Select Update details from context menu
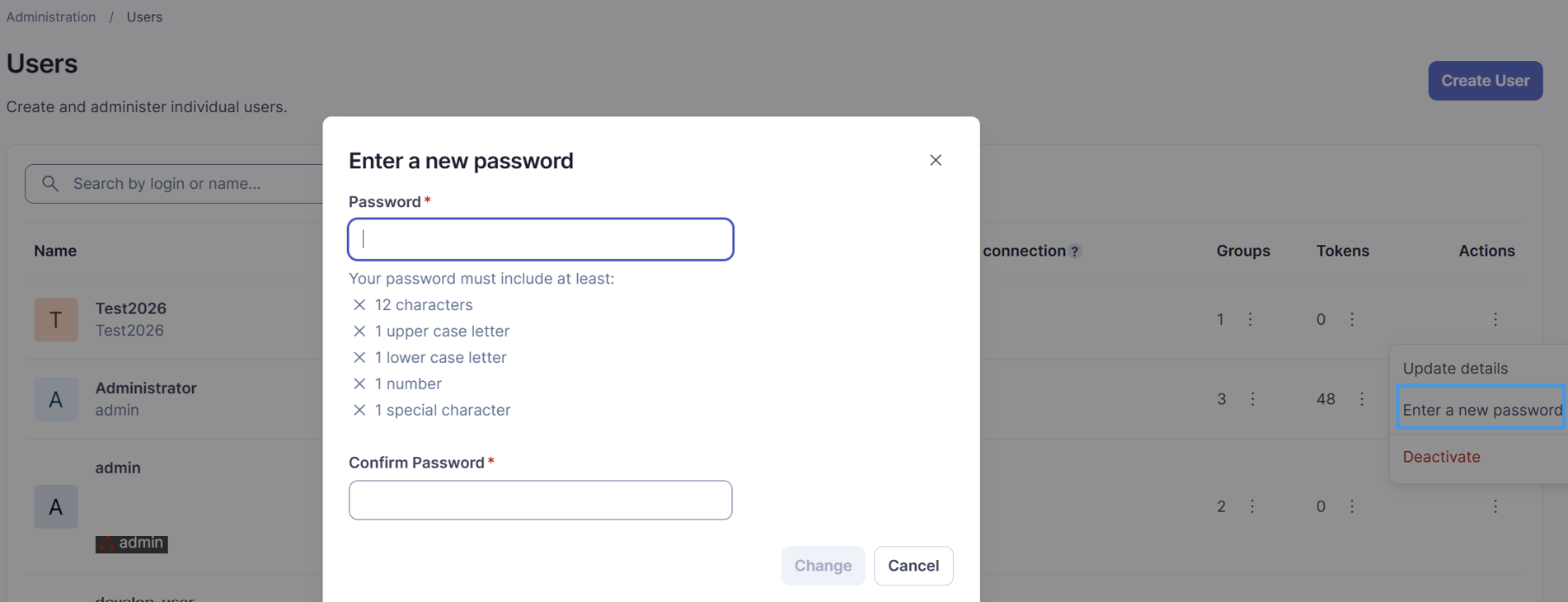This screenshot has height=602, width=1568. (x=1455, y=369)
